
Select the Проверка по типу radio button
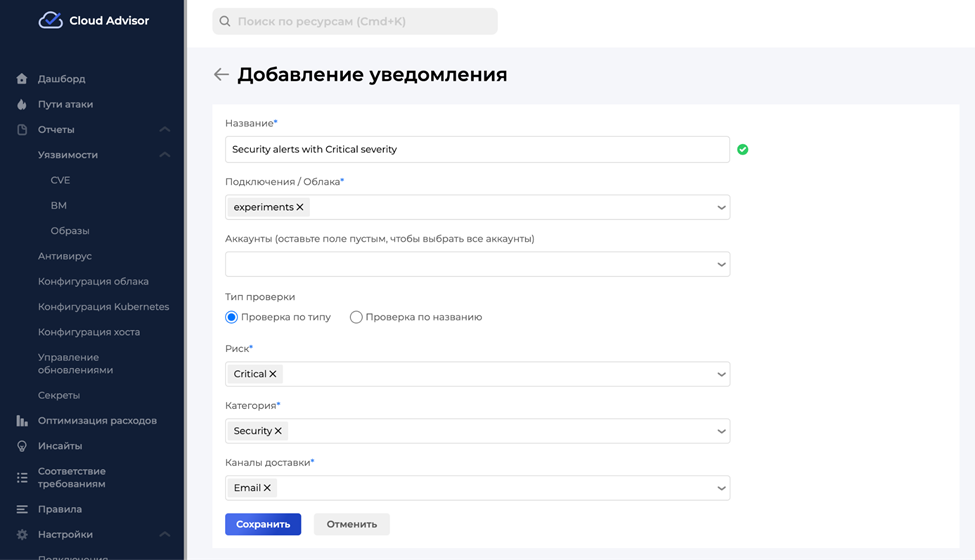[x=232, y=317]
